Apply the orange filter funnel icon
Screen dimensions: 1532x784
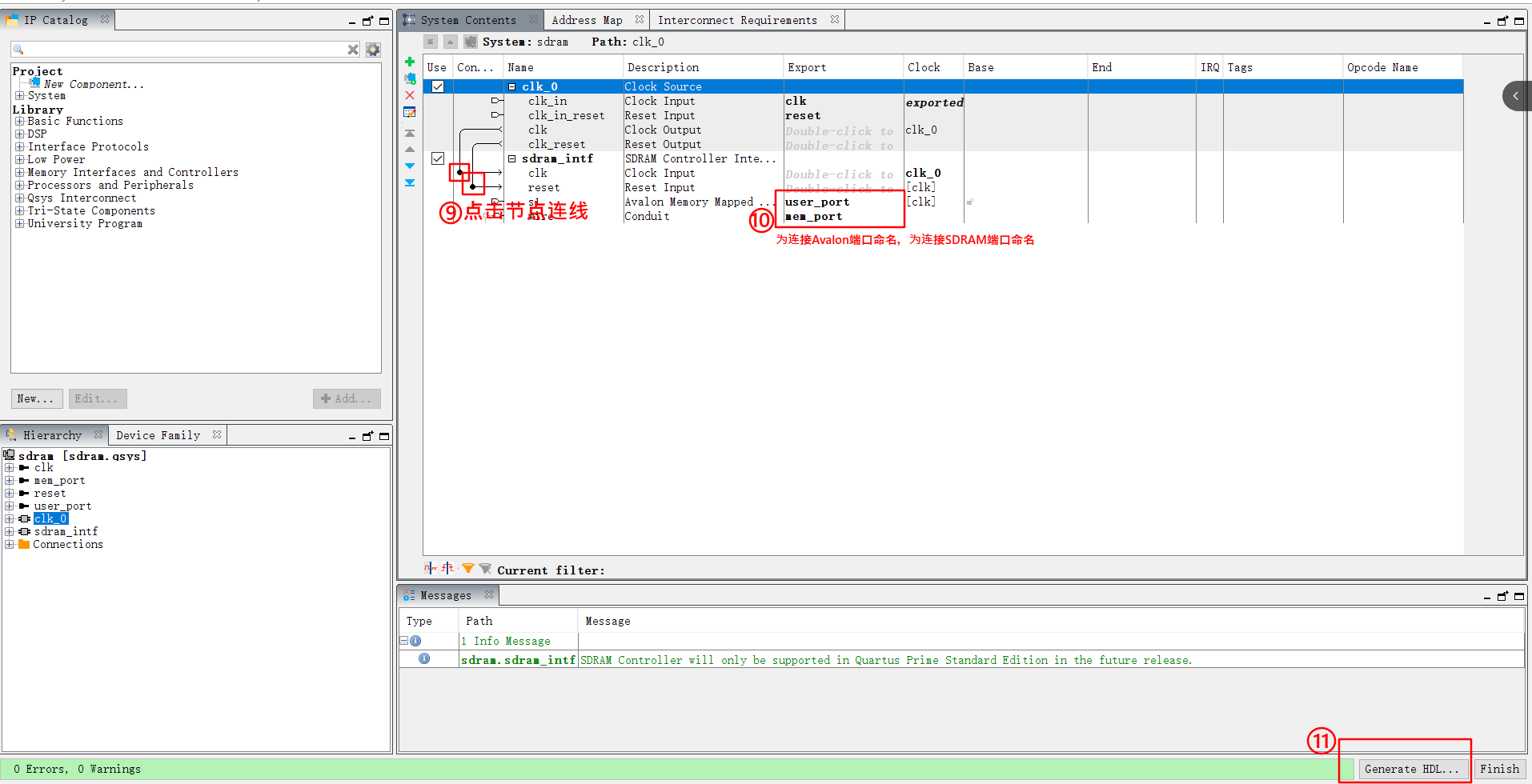point(468,568)
